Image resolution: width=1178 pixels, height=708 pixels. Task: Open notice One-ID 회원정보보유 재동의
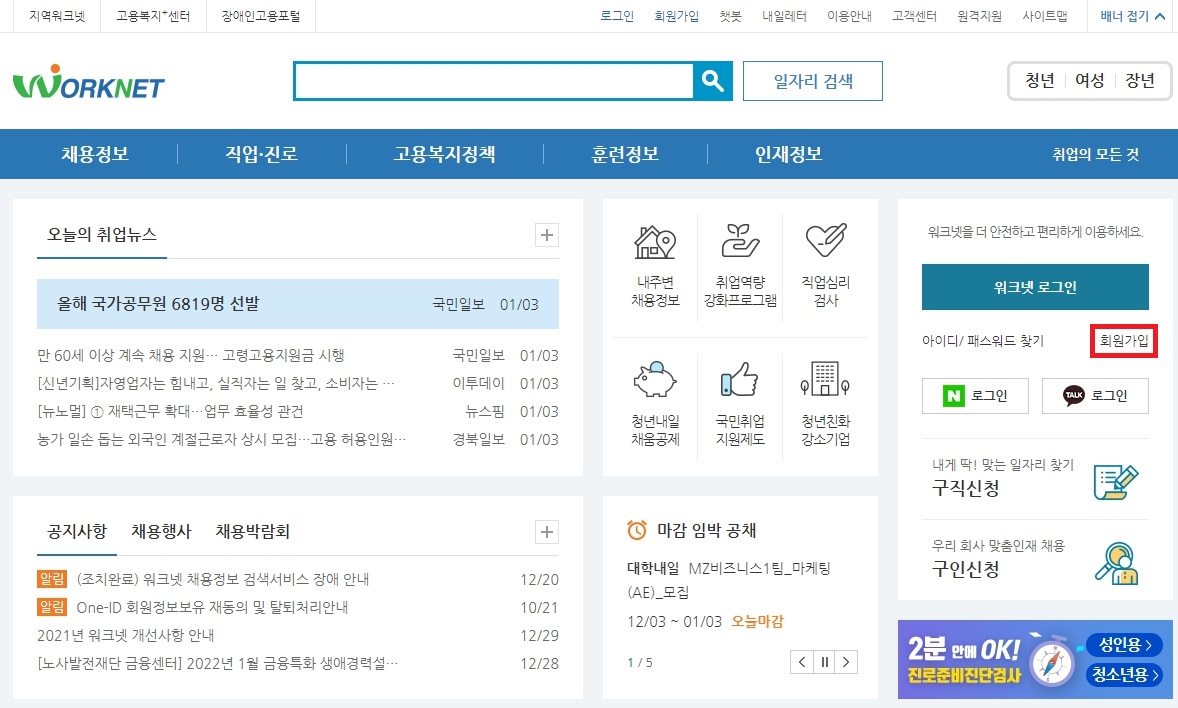coord(213,607)
